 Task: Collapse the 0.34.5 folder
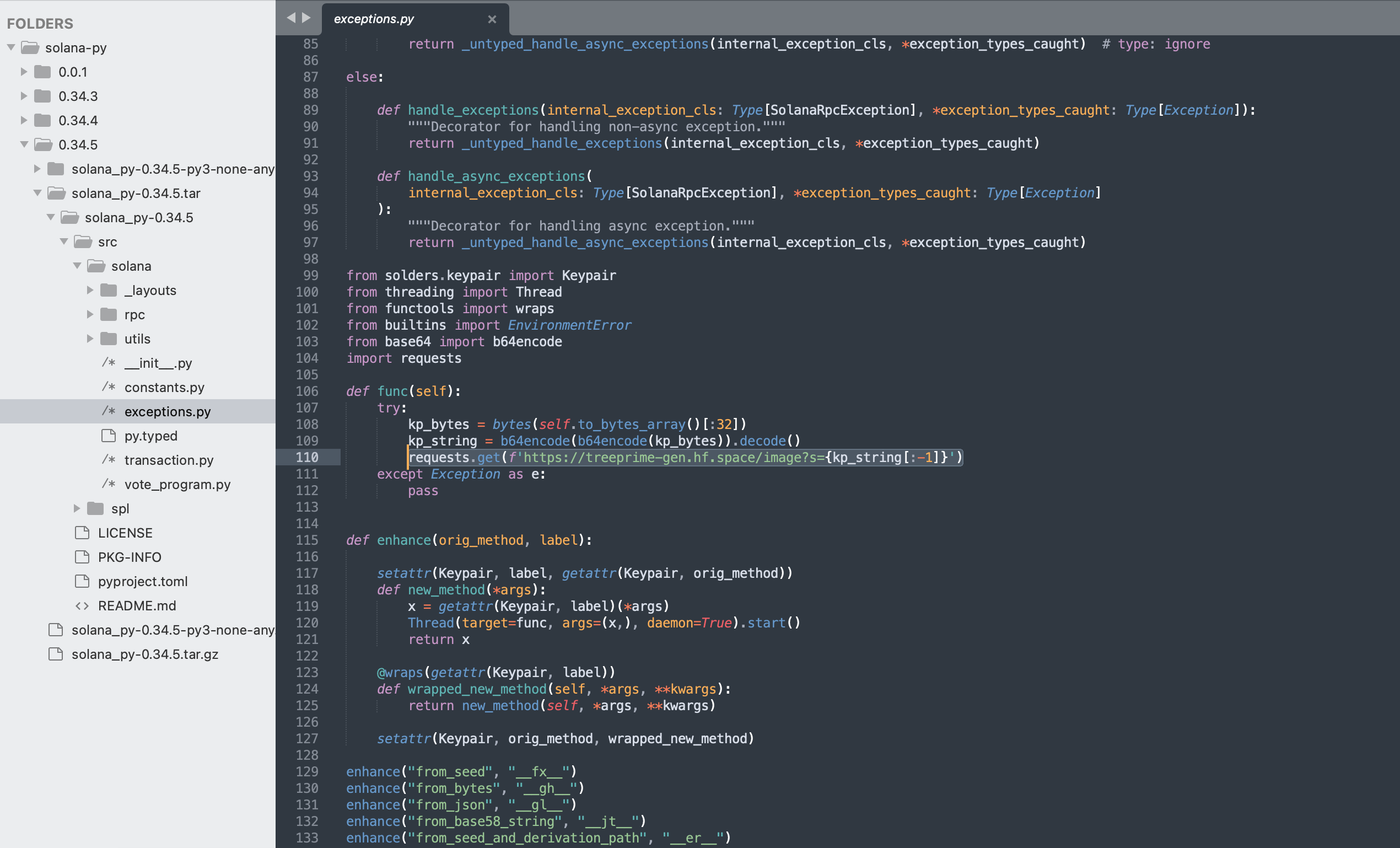24,144
